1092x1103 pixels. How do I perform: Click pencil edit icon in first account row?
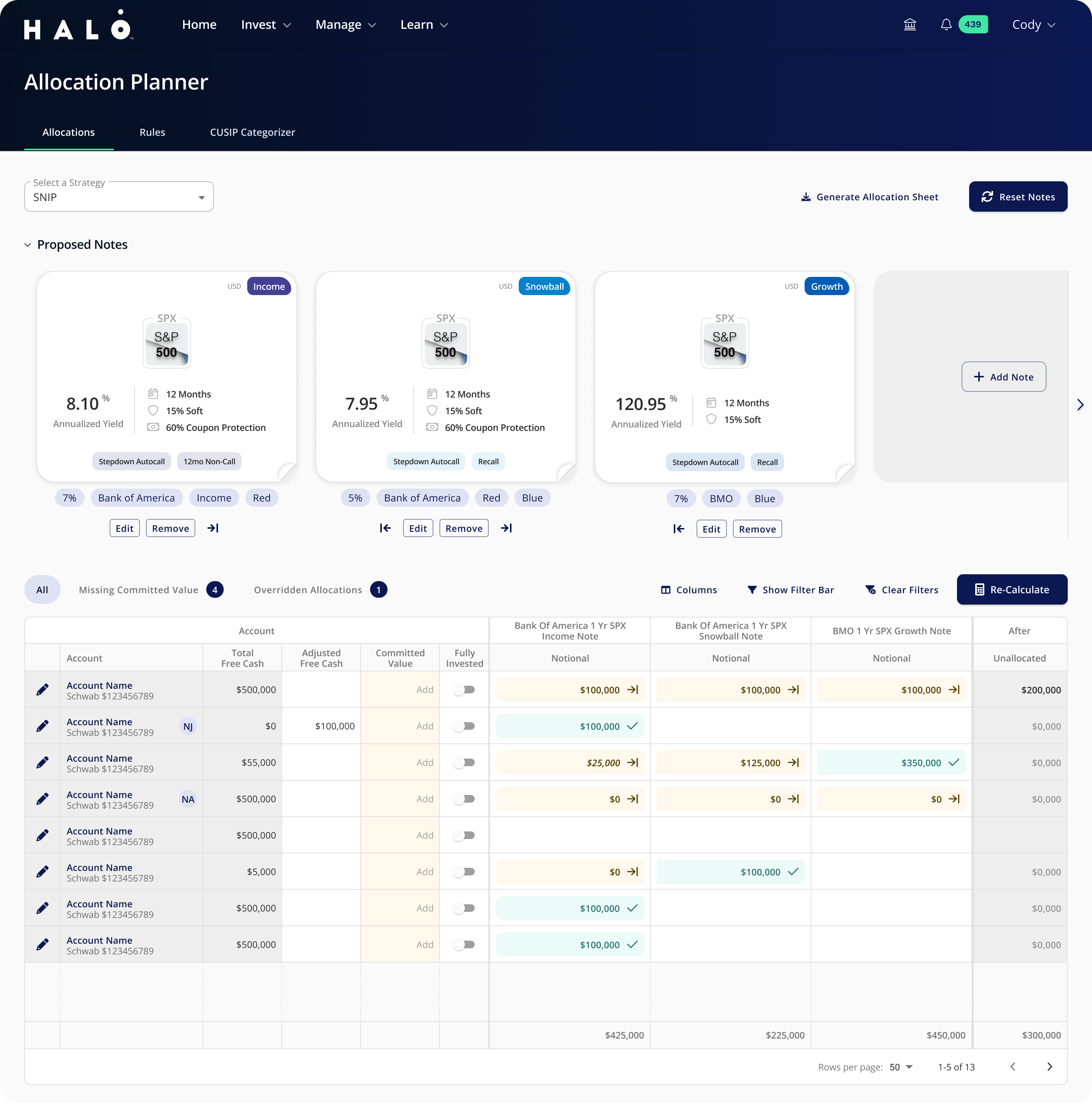coord(42,690)
